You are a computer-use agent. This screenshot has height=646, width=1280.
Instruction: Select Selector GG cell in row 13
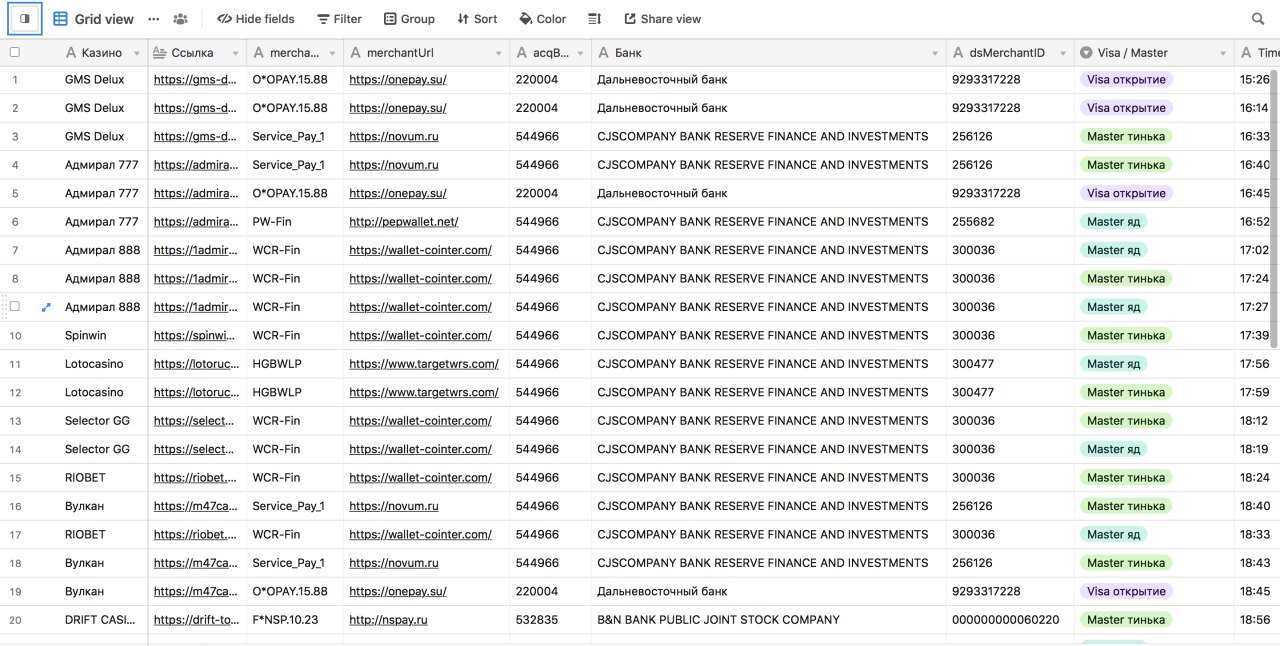pyautogui.click(x=98, y=421)
